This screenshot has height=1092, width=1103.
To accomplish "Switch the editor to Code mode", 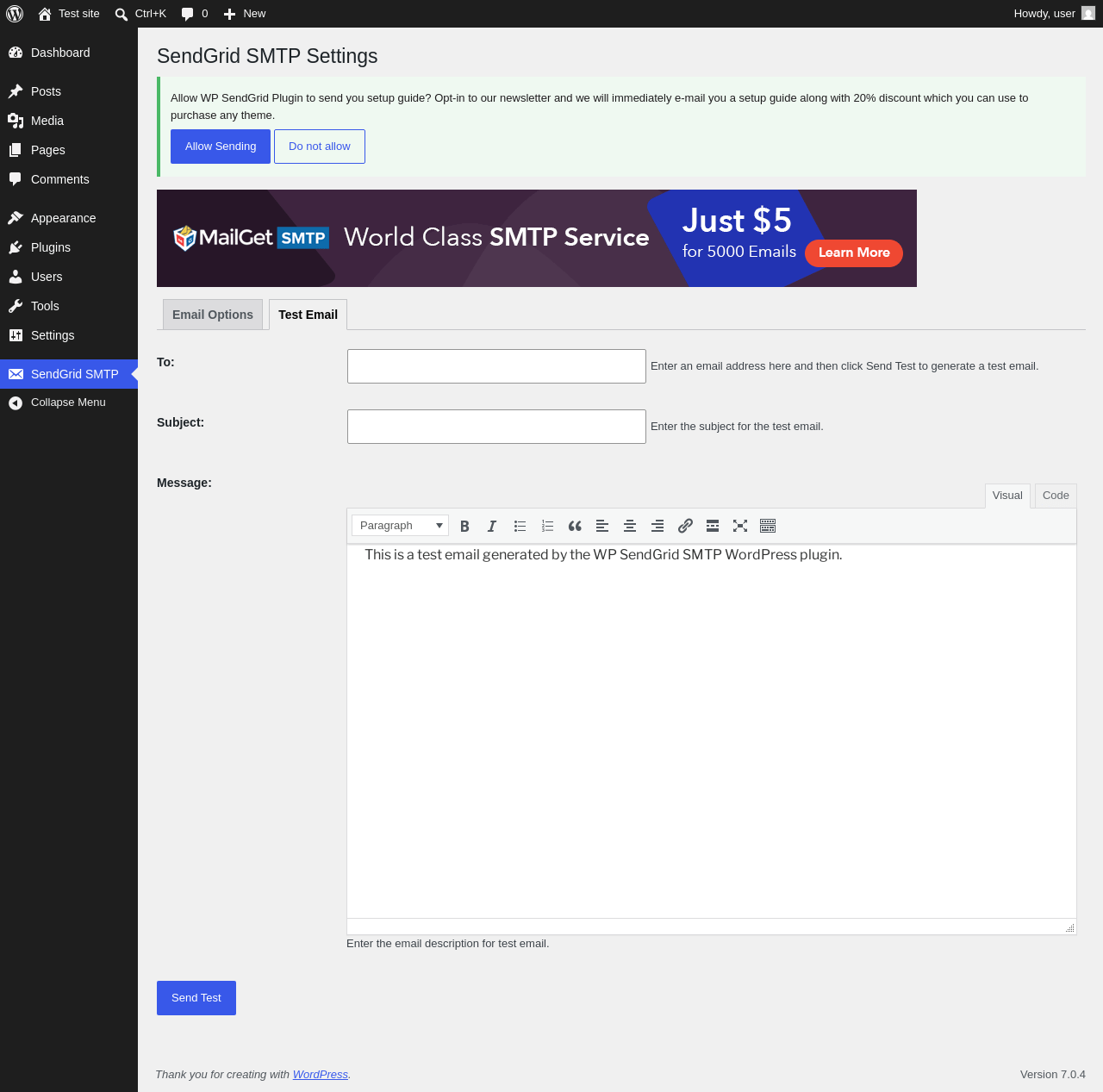I will click(1056, 496).
